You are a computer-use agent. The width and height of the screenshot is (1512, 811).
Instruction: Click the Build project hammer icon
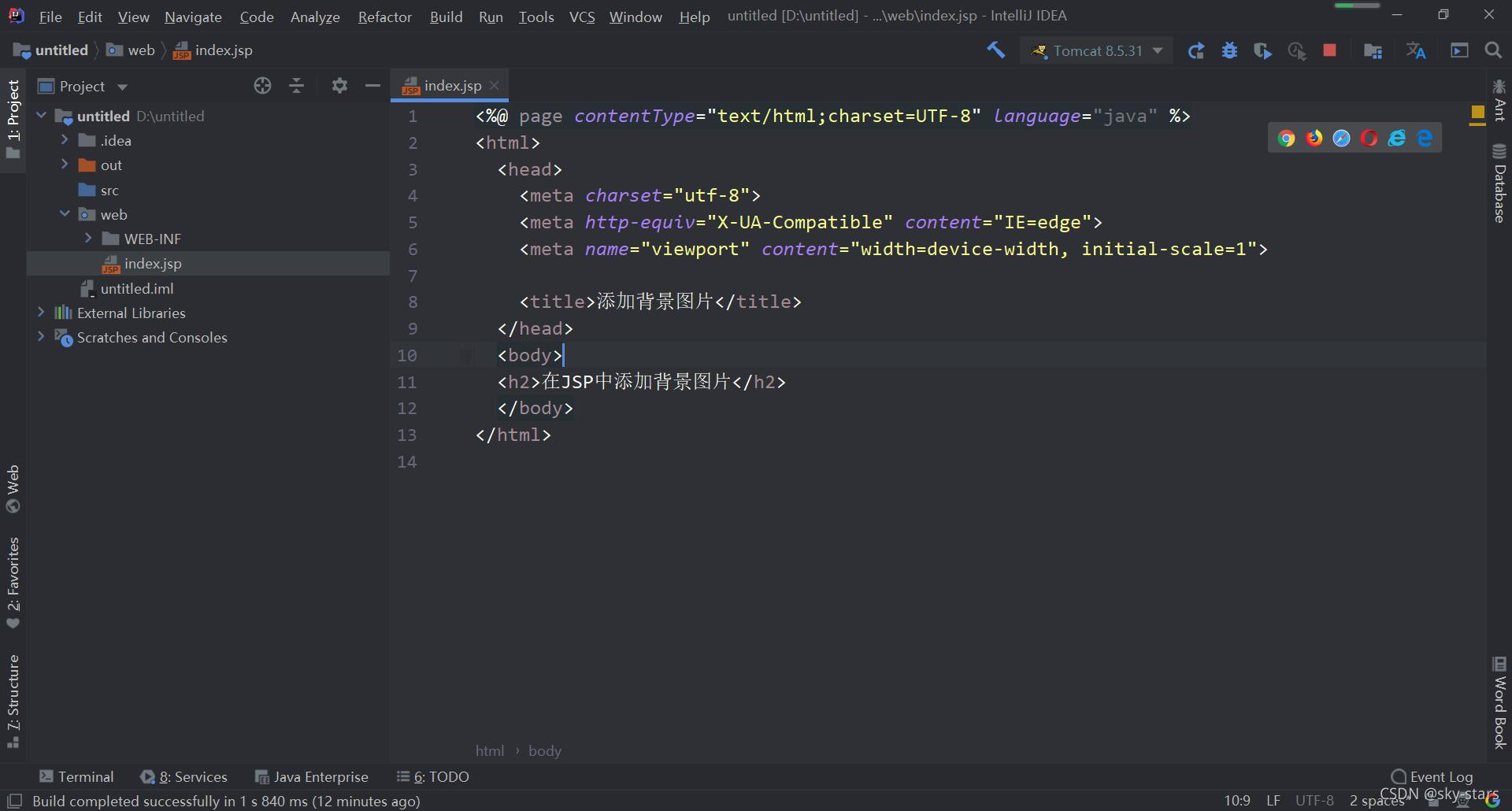(996, 50)
